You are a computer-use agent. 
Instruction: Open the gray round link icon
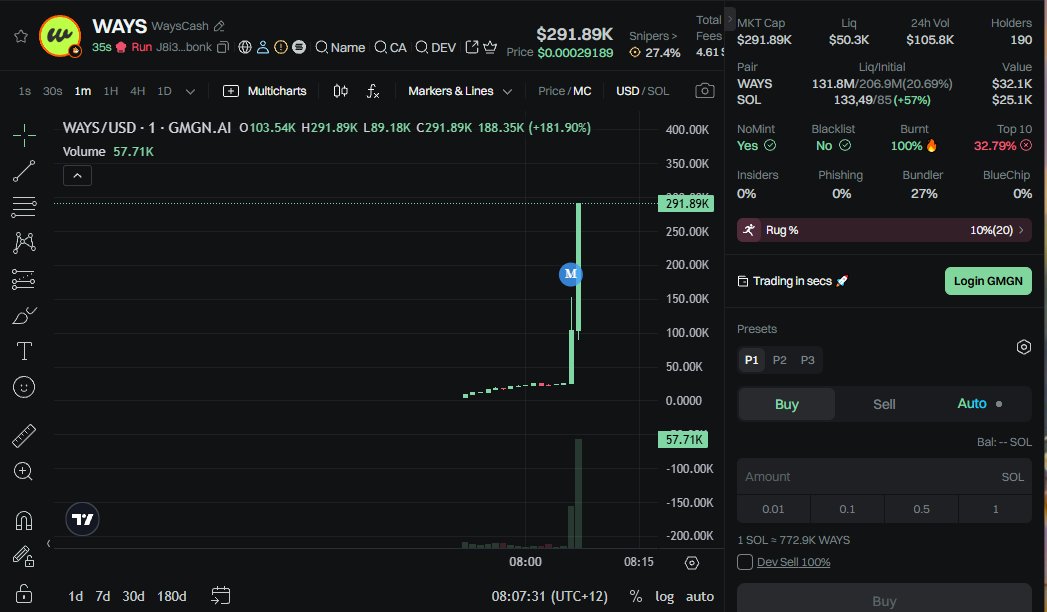click(299, 47)
